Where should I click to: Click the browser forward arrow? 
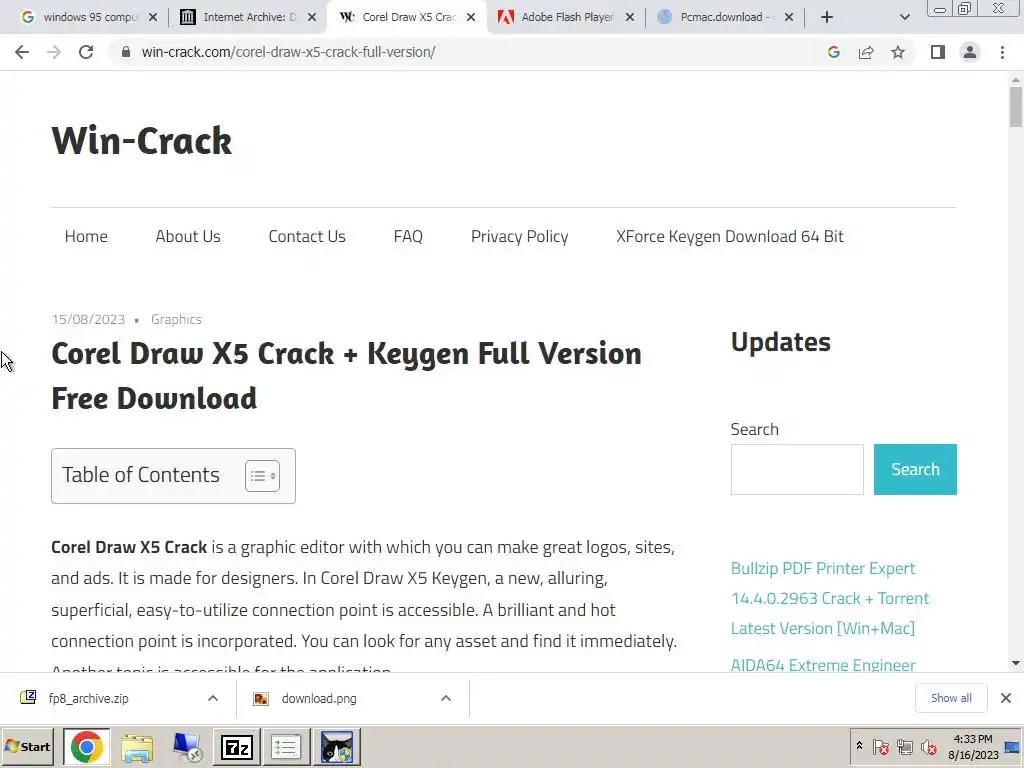[54, 52]
